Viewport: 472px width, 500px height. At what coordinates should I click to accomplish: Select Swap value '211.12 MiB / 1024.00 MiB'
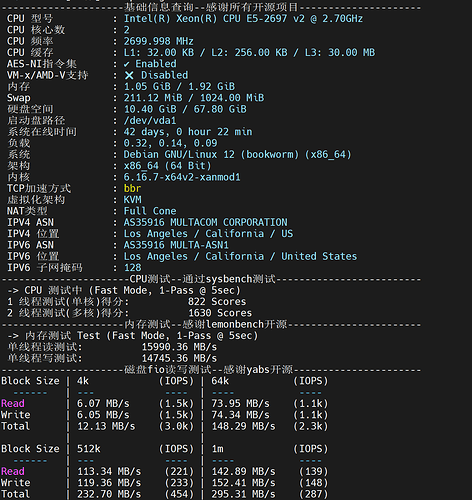click(x=194, y=98)
